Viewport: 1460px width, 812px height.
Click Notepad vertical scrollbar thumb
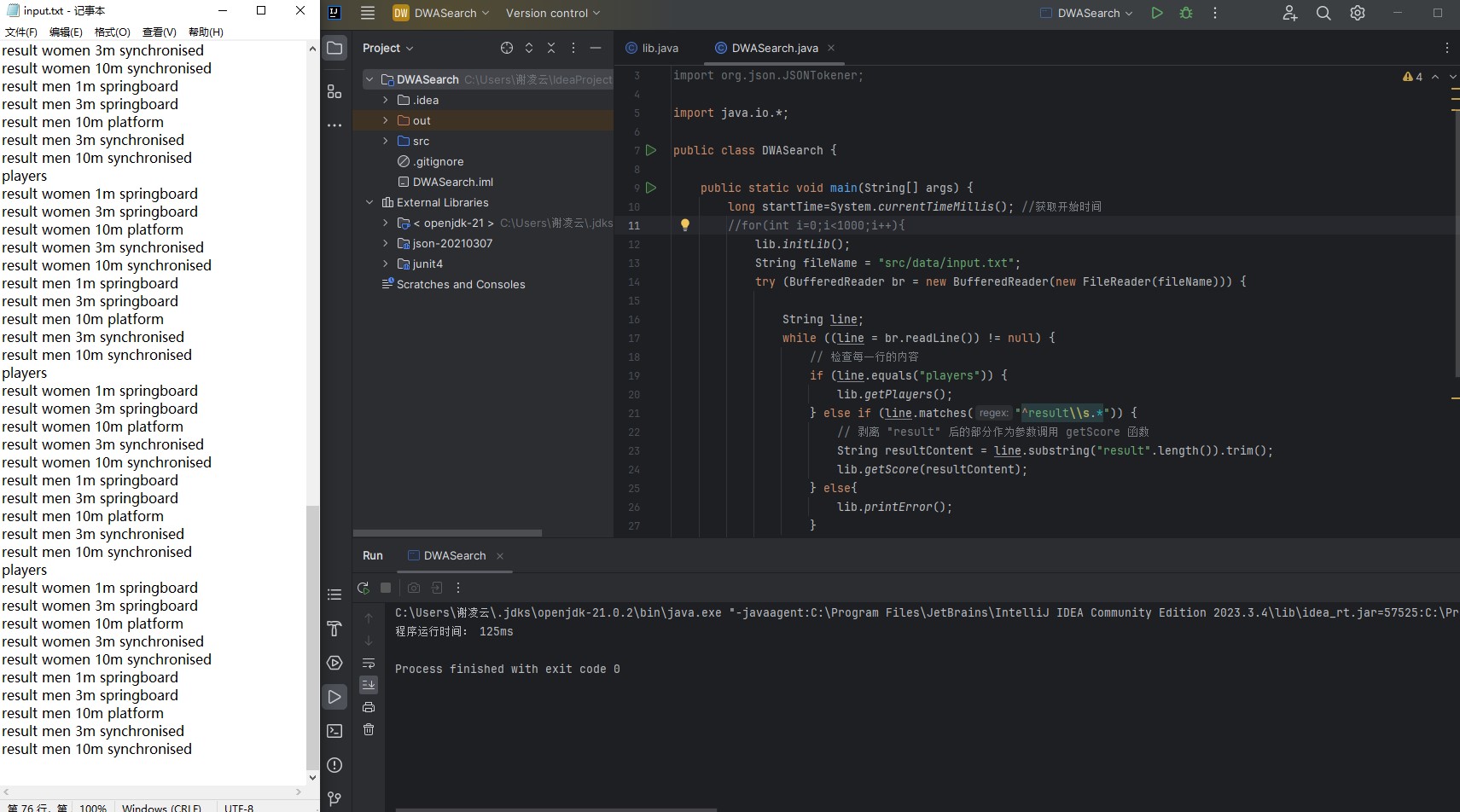312,636
